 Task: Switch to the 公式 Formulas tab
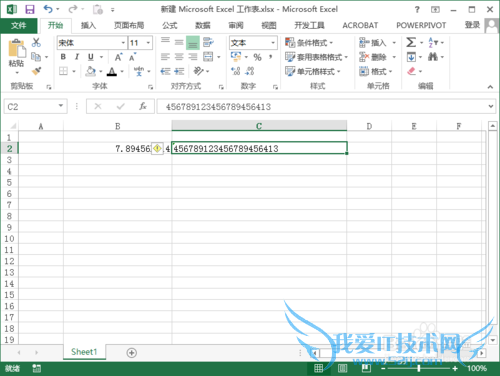point(170,25)
